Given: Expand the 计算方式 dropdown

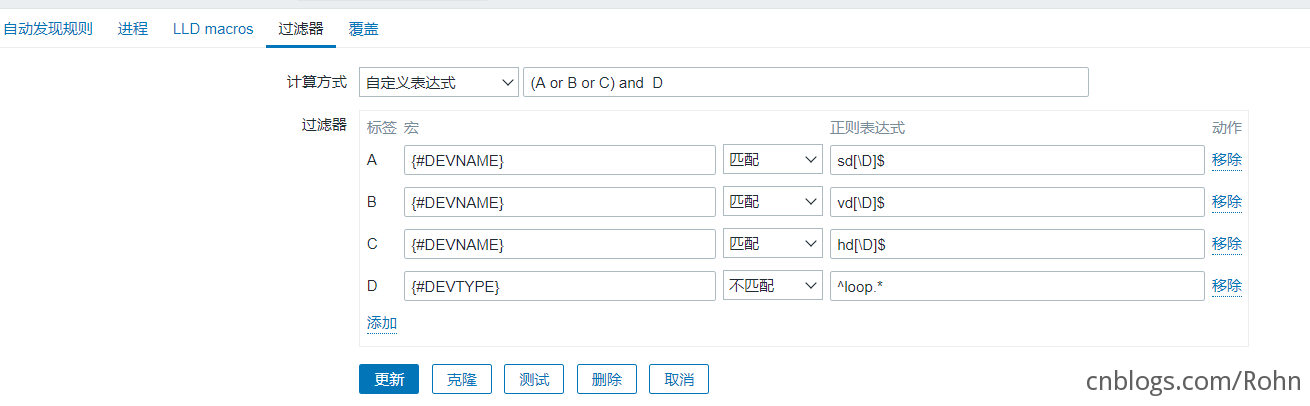Looking at the screenshot, I should (438, 83).
